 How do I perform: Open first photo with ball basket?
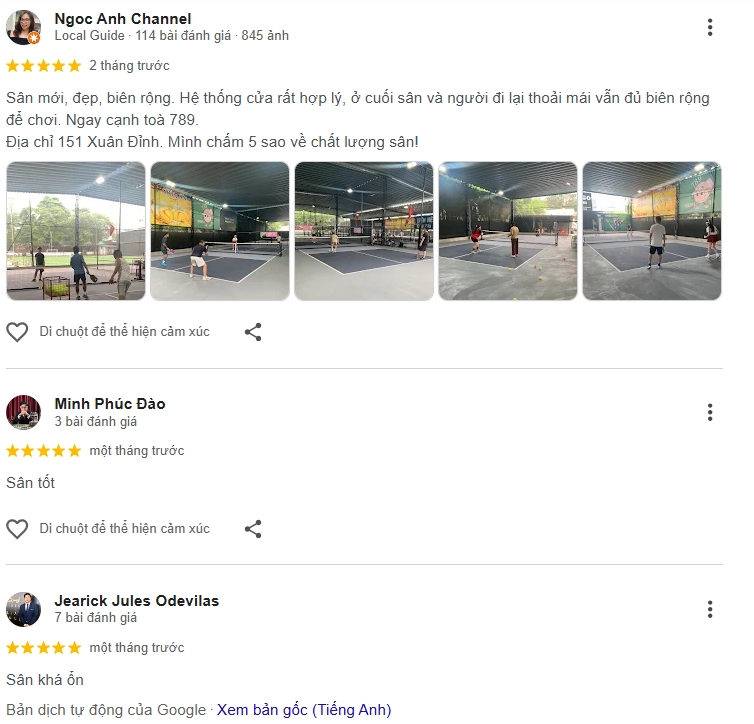click(75, 231)
